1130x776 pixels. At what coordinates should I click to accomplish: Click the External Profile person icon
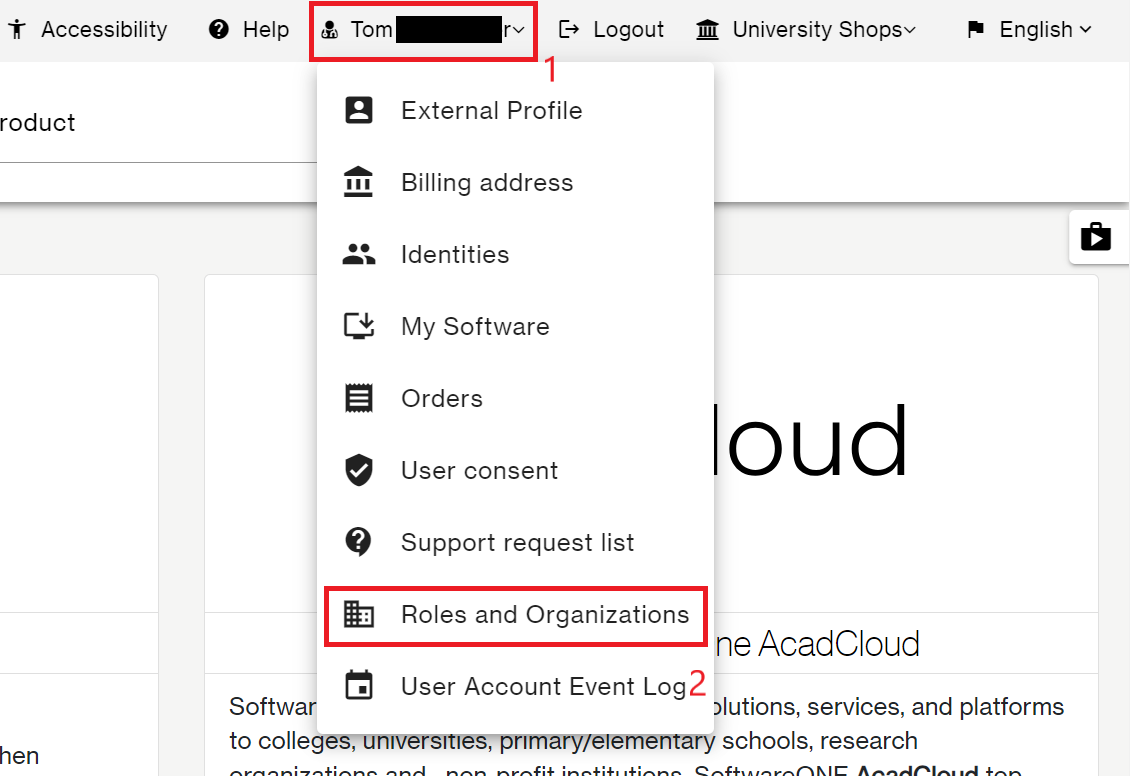coord(358,110)
